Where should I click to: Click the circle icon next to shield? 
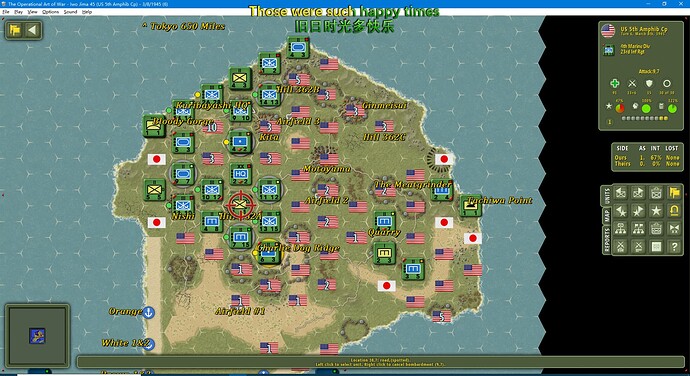667,83
